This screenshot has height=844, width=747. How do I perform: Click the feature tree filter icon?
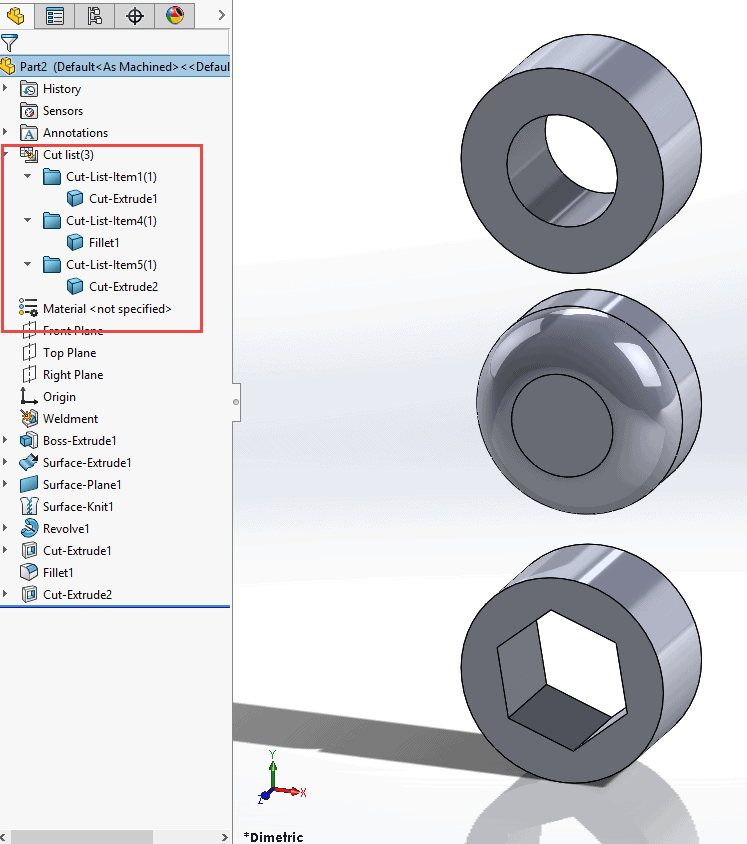pyautogui.click(x=9, y=43)
